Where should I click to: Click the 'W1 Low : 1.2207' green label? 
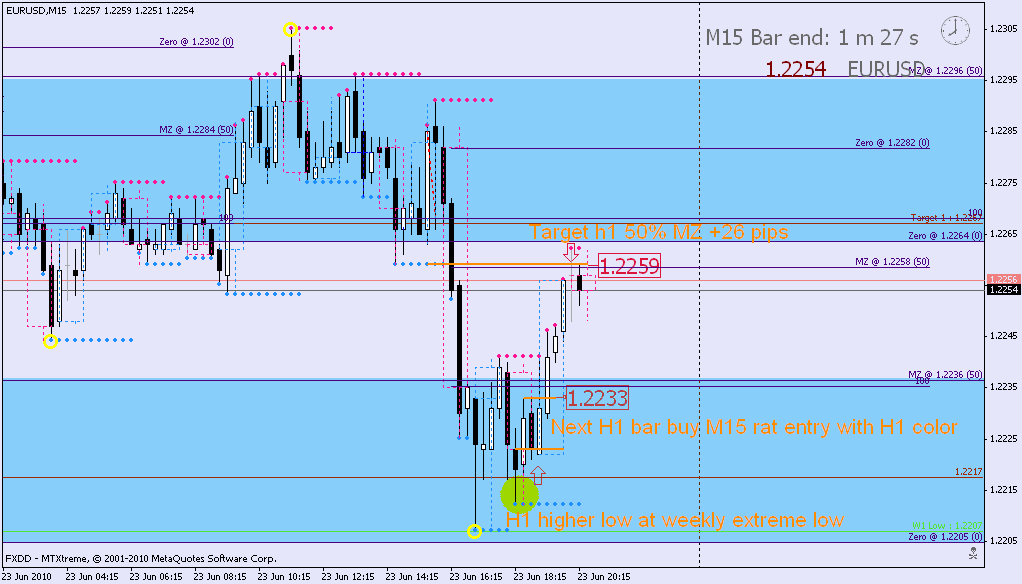[947, 525]
